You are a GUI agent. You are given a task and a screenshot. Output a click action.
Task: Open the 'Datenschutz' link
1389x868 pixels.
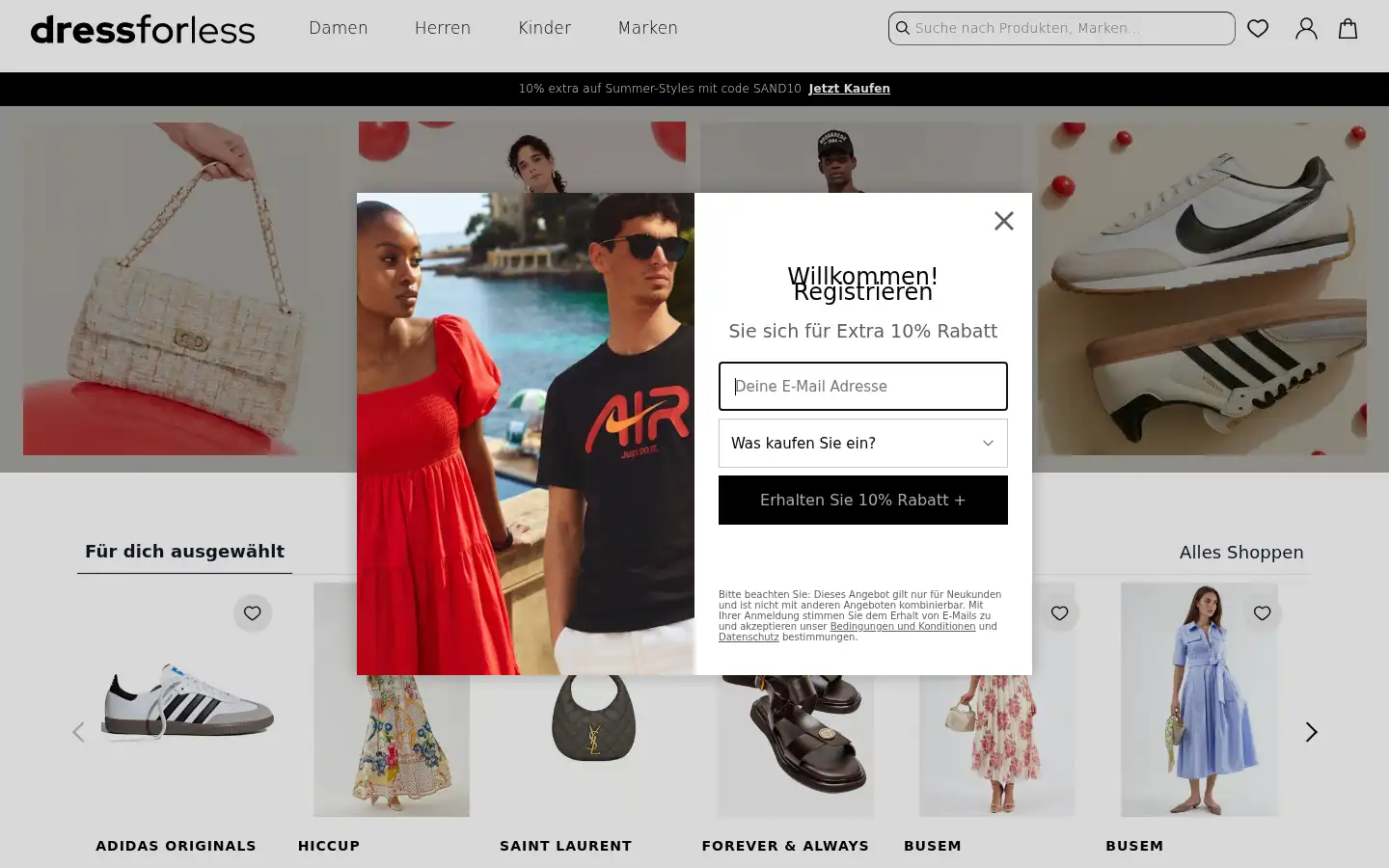point(749,637)
